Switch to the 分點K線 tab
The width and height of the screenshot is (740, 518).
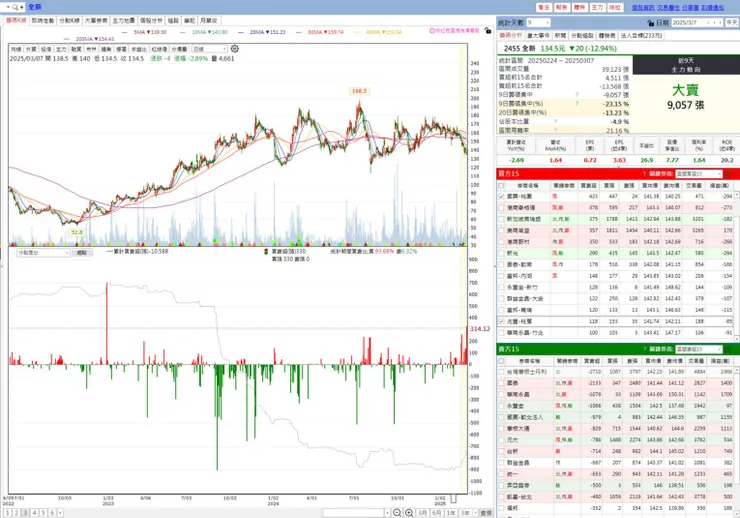[x=69, y=21]
